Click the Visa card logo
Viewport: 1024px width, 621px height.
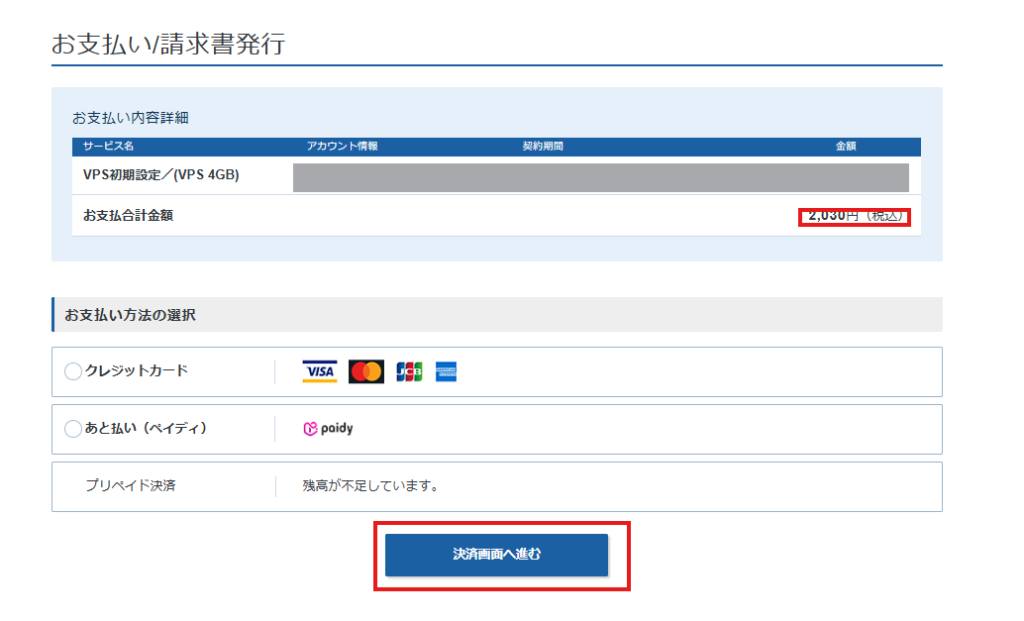coord(319,372)
